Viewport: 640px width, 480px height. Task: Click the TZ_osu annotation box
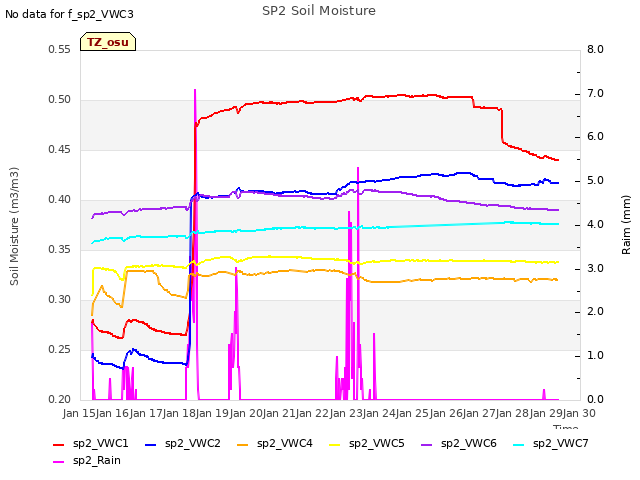pyautogui.click(x=108, y=42)
